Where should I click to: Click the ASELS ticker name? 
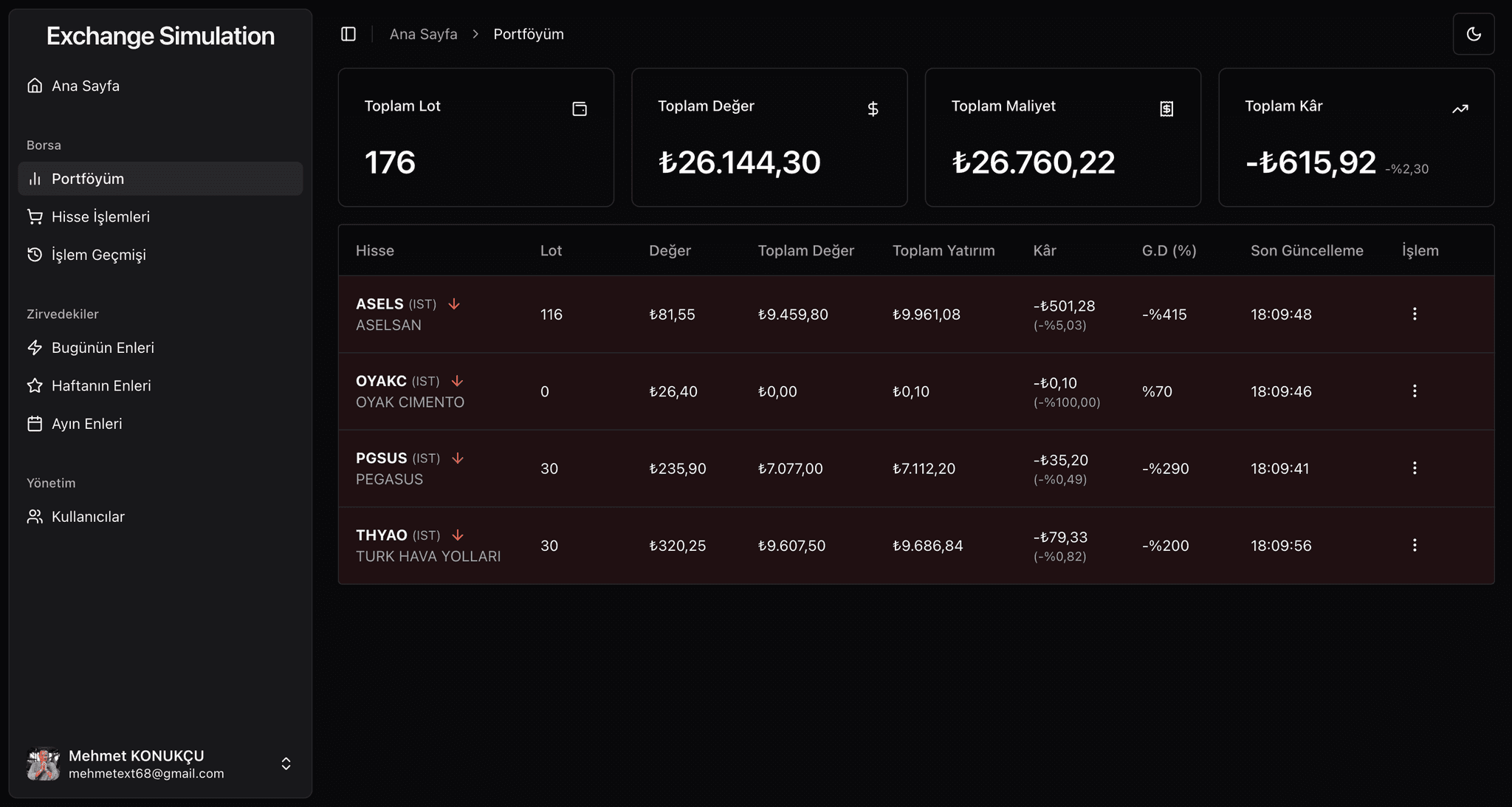tap(379, 304)
